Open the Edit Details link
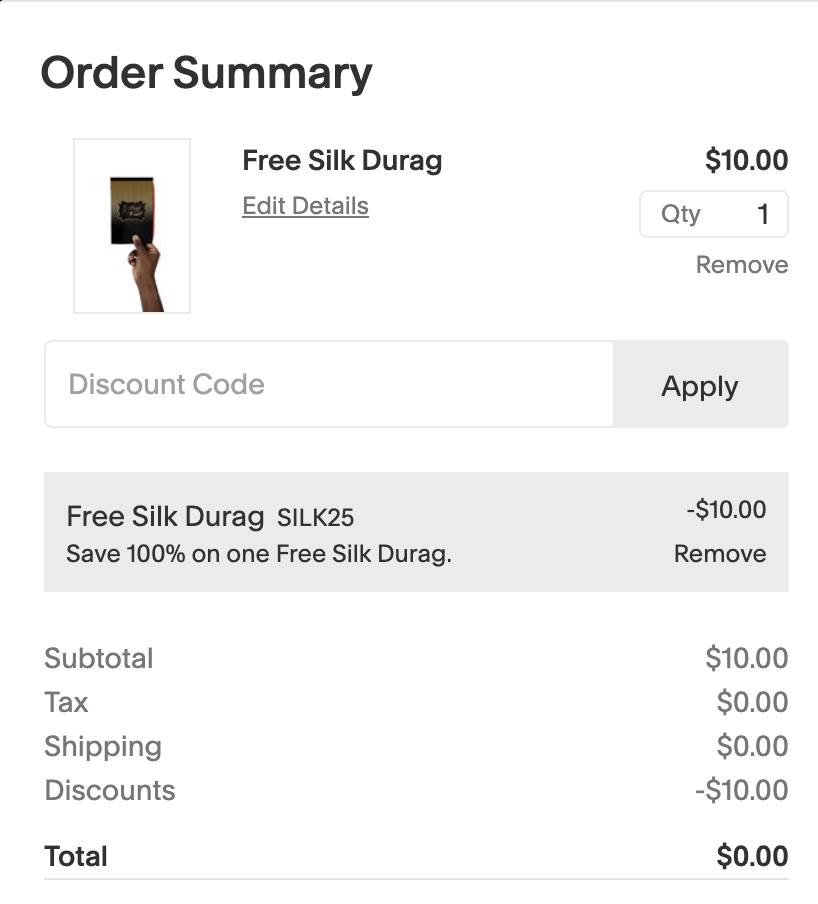818x904 pixels. tap(305, 206)
